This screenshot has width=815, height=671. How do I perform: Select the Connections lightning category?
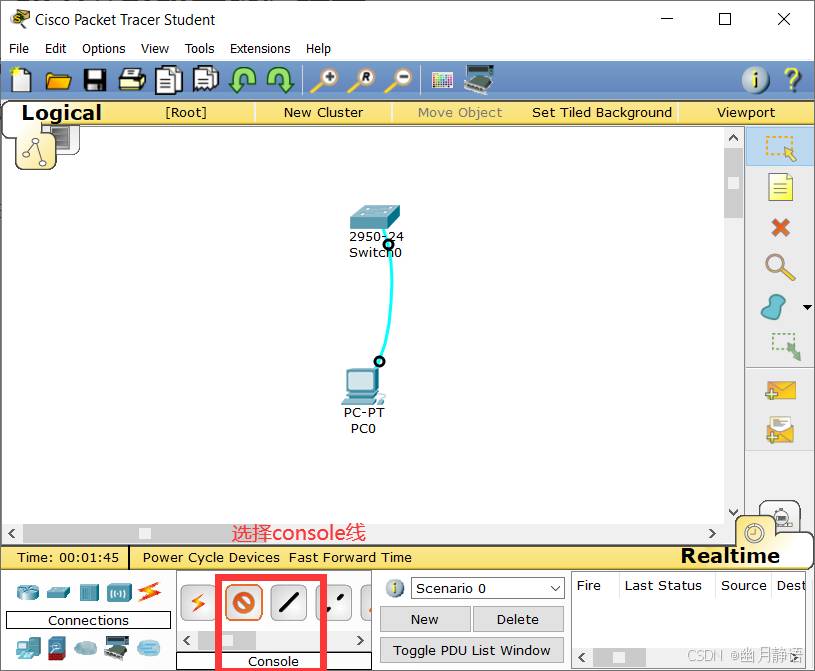(150, 592)
